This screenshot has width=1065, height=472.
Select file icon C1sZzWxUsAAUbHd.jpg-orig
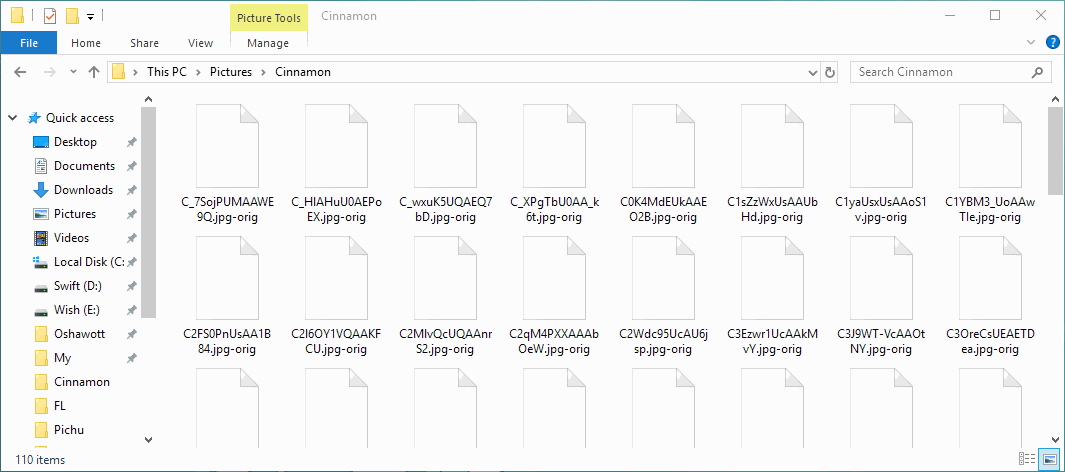(x=772, y=146)
